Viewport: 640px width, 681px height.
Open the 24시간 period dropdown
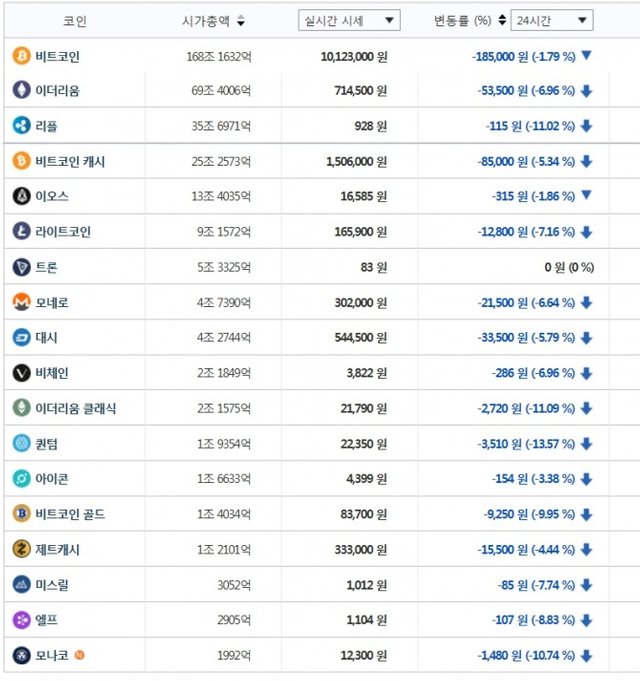pos(551,20)
